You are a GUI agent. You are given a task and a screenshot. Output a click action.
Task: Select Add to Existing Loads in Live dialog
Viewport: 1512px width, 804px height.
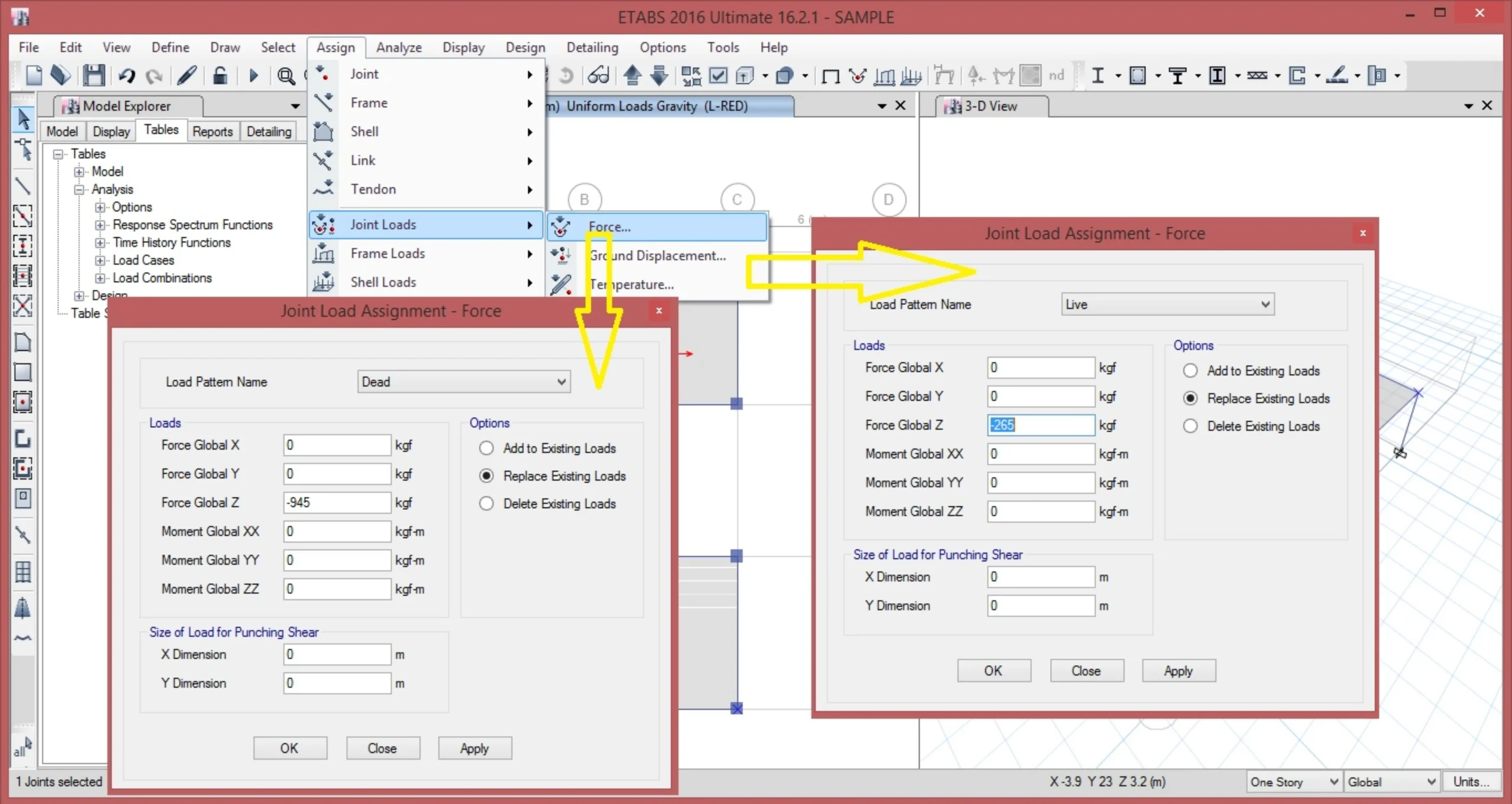coord(1190,371)
